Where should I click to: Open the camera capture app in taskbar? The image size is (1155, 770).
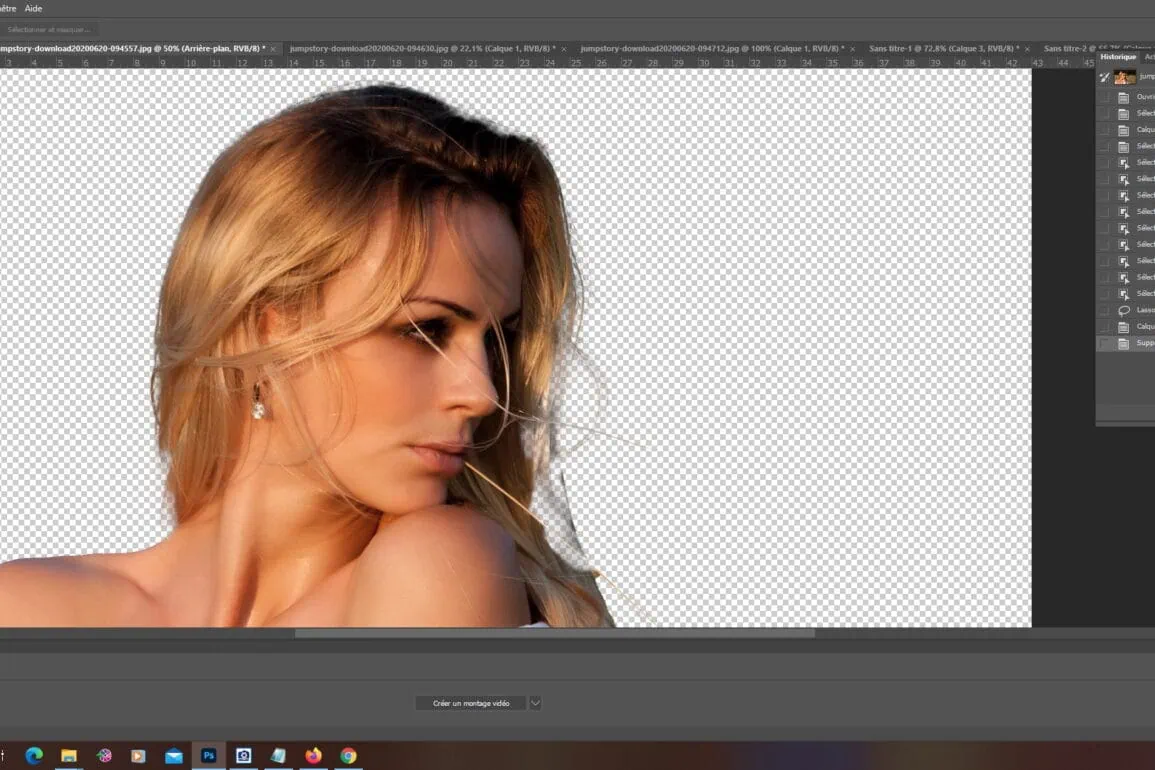tap(243, 756)
